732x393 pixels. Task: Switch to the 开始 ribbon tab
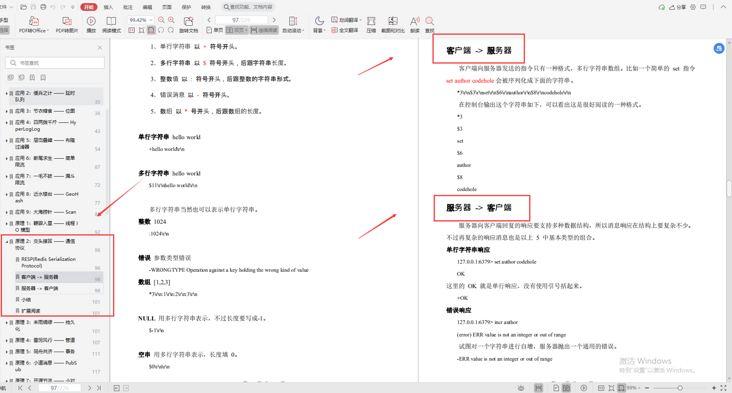(89, 7)
